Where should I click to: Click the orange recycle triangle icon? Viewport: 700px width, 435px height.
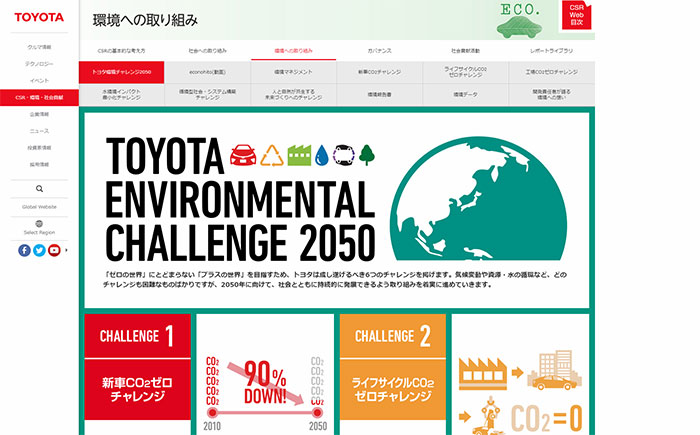tap(272, 155)
